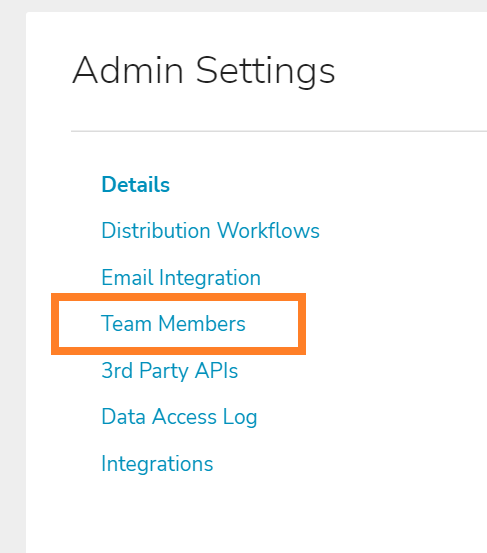Click the Admin Settings heading
This screenshot has height=553, width=487.
tap(203, 71)
